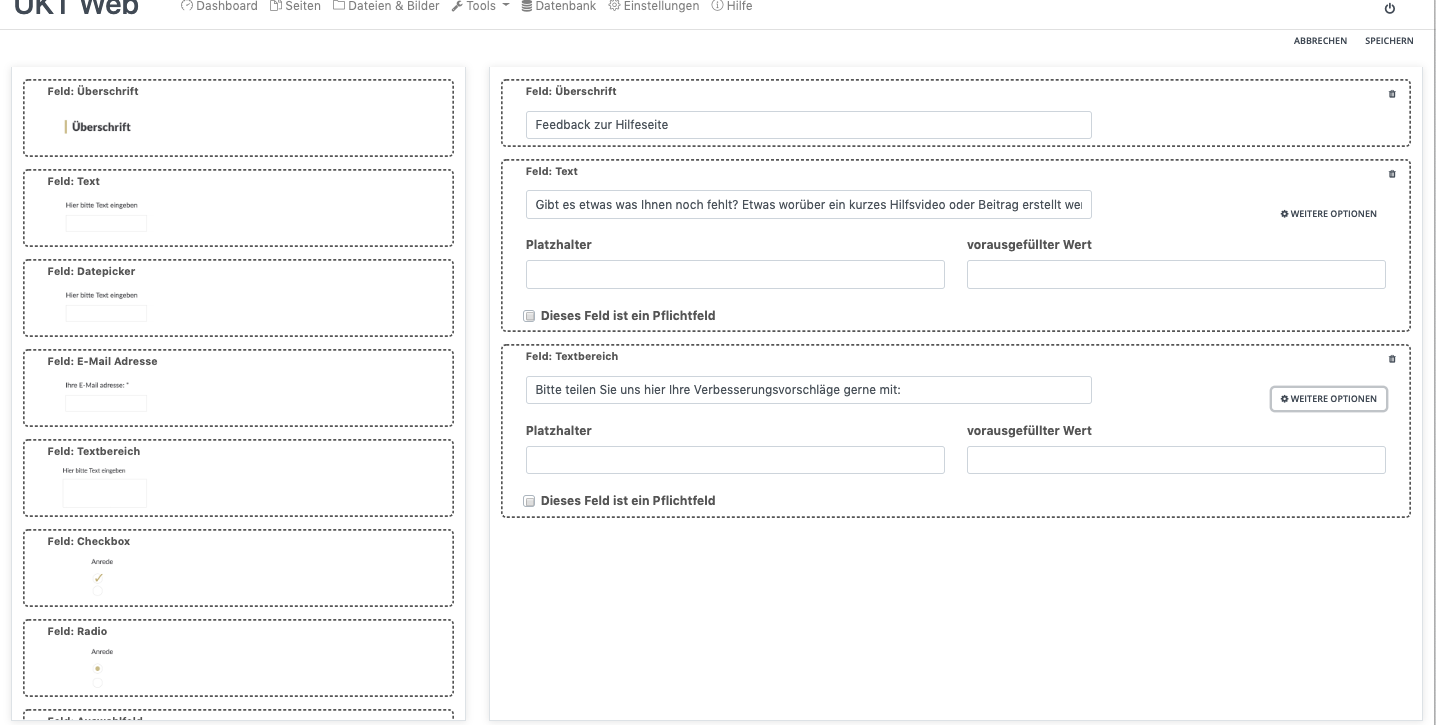Click the UKT Web logo title
Viewport: 1436px width, 725px height.
click(x=76, y=8)
